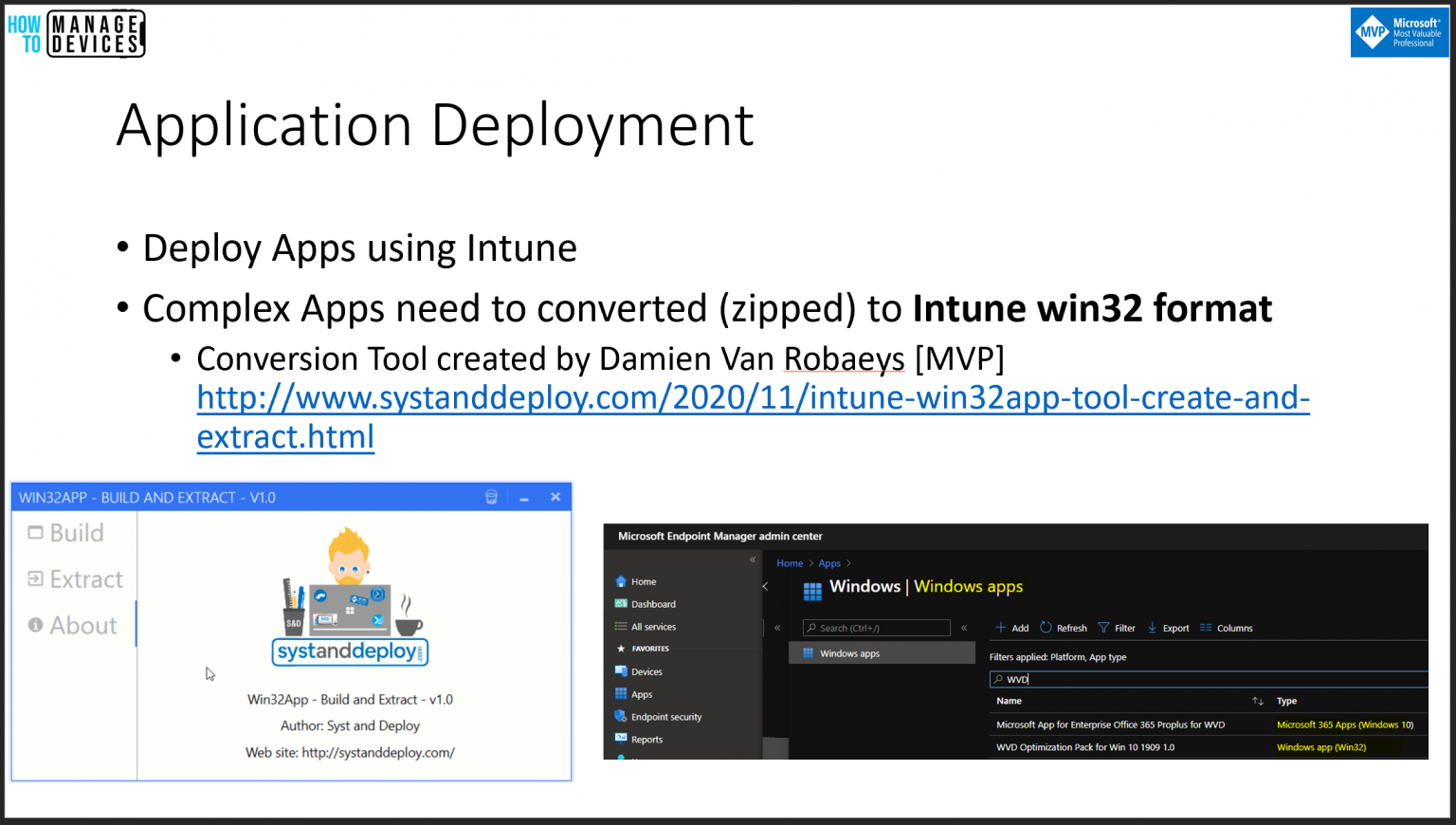Select the Home icon in Endpoint Manager sidebar

pyautogui.click(x=621, y=581)
